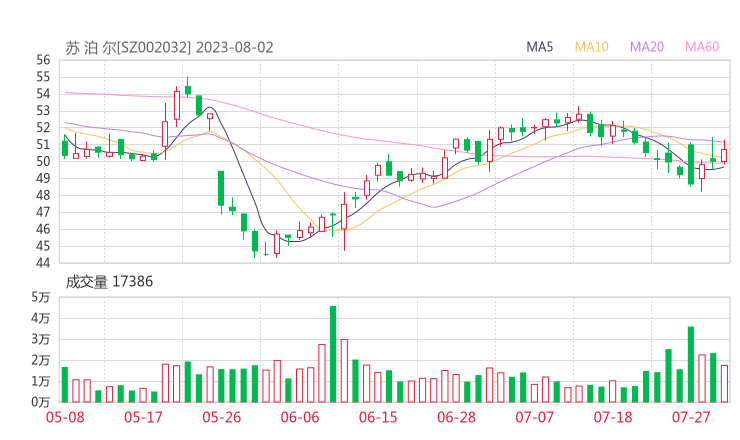Click the 06-15 date axis label
Viewport: 740px width, 440px height.
tap(378, 417)
